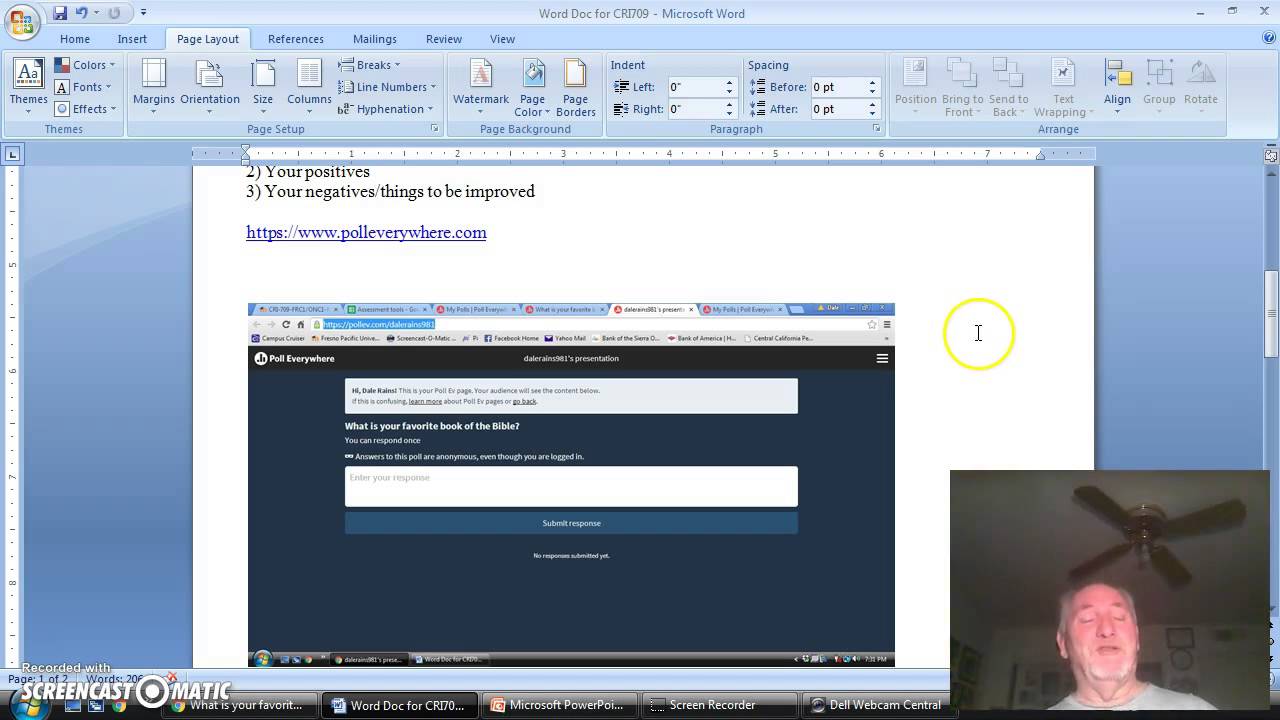Switch to Microsoft PowerPoint taskbar button
Image resolution: width=1280 pixels, height=720 pixels.
[558, 705]
